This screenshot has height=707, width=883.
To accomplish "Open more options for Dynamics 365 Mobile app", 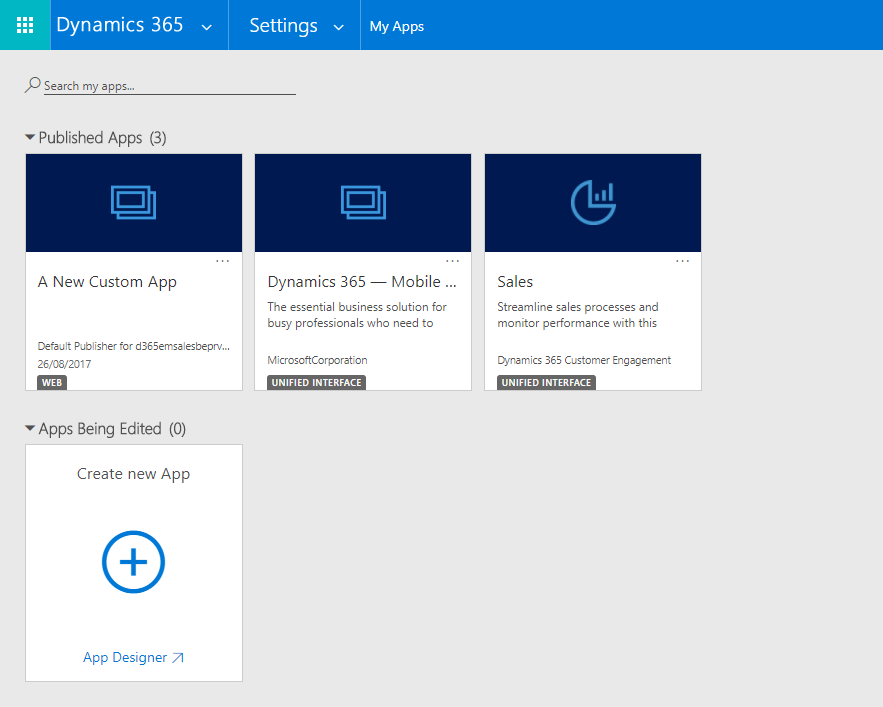I will [452, 261].
